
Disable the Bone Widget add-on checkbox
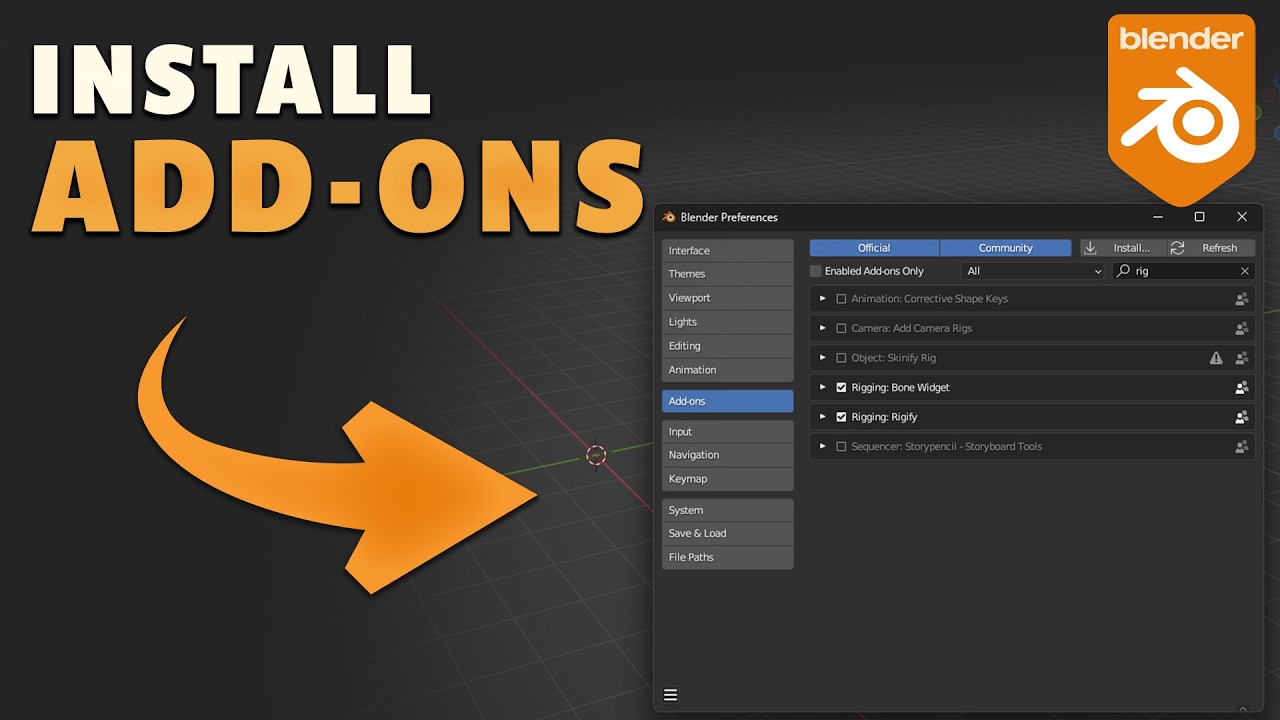[841, 387]
